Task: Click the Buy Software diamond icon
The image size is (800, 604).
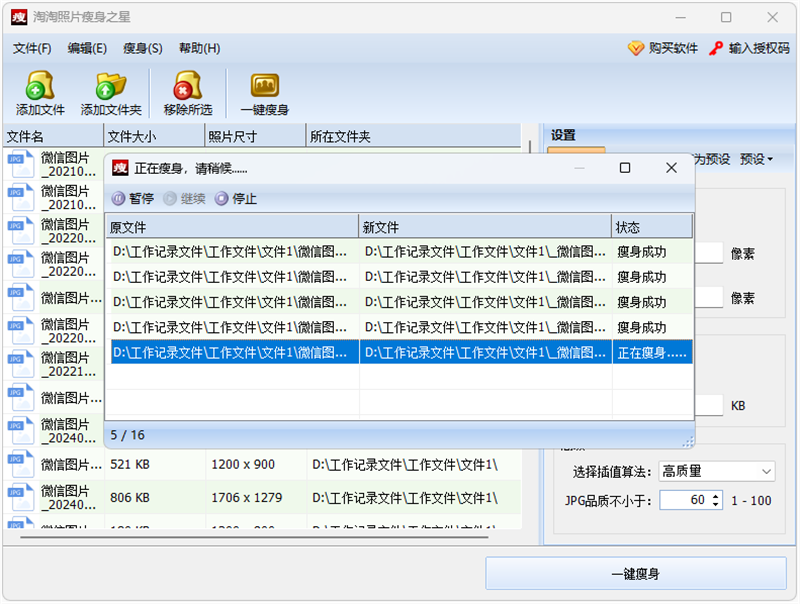Action: (x=636, y=48)
